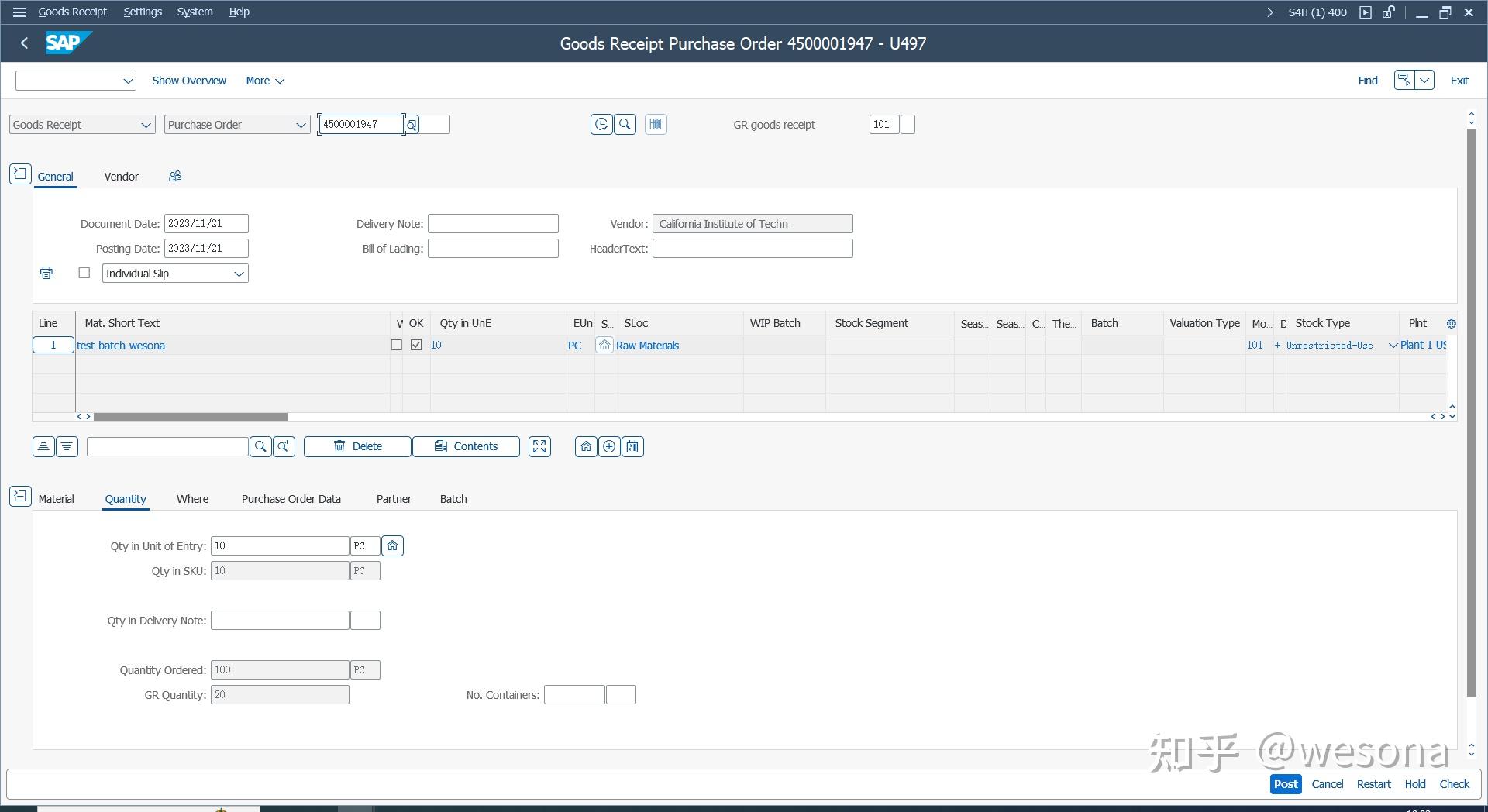
Task: Click the layout icon next to Find
Action: point(1404,80)
